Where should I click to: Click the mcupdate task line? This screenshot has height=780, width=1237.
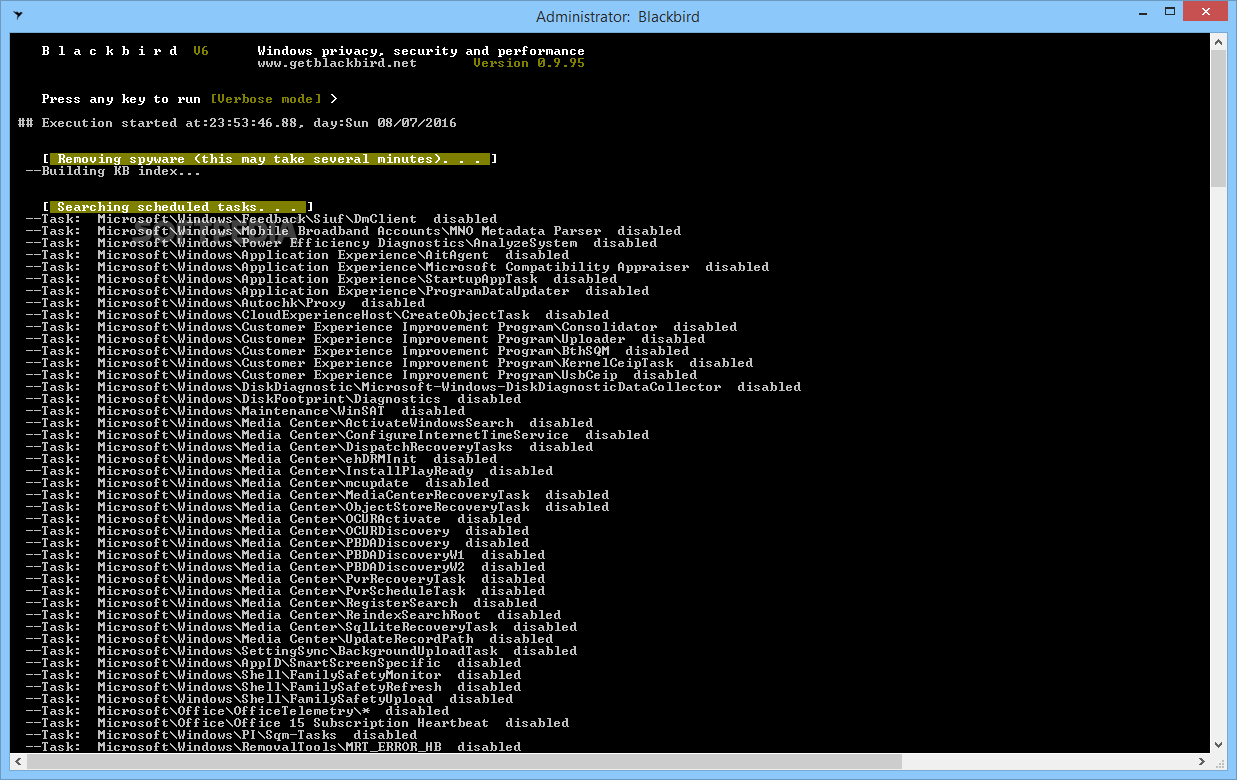257,483
